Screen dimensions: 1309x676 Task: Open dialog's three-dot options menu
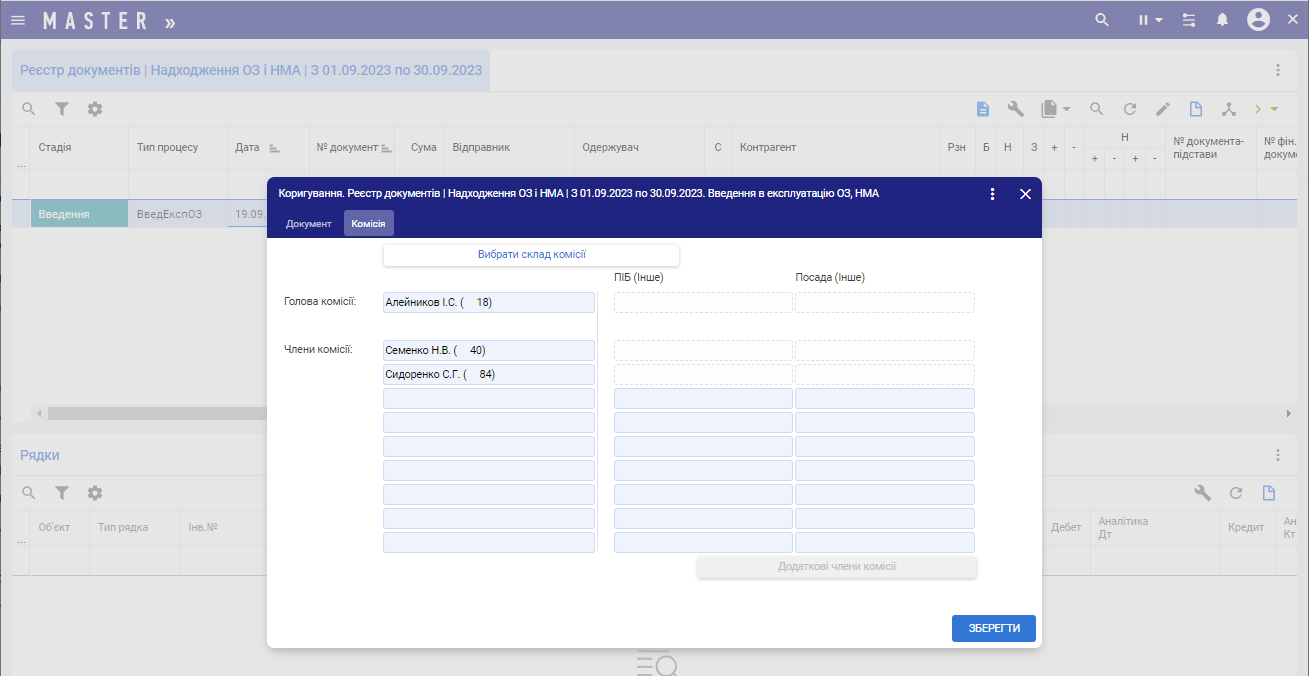point(992,194)
